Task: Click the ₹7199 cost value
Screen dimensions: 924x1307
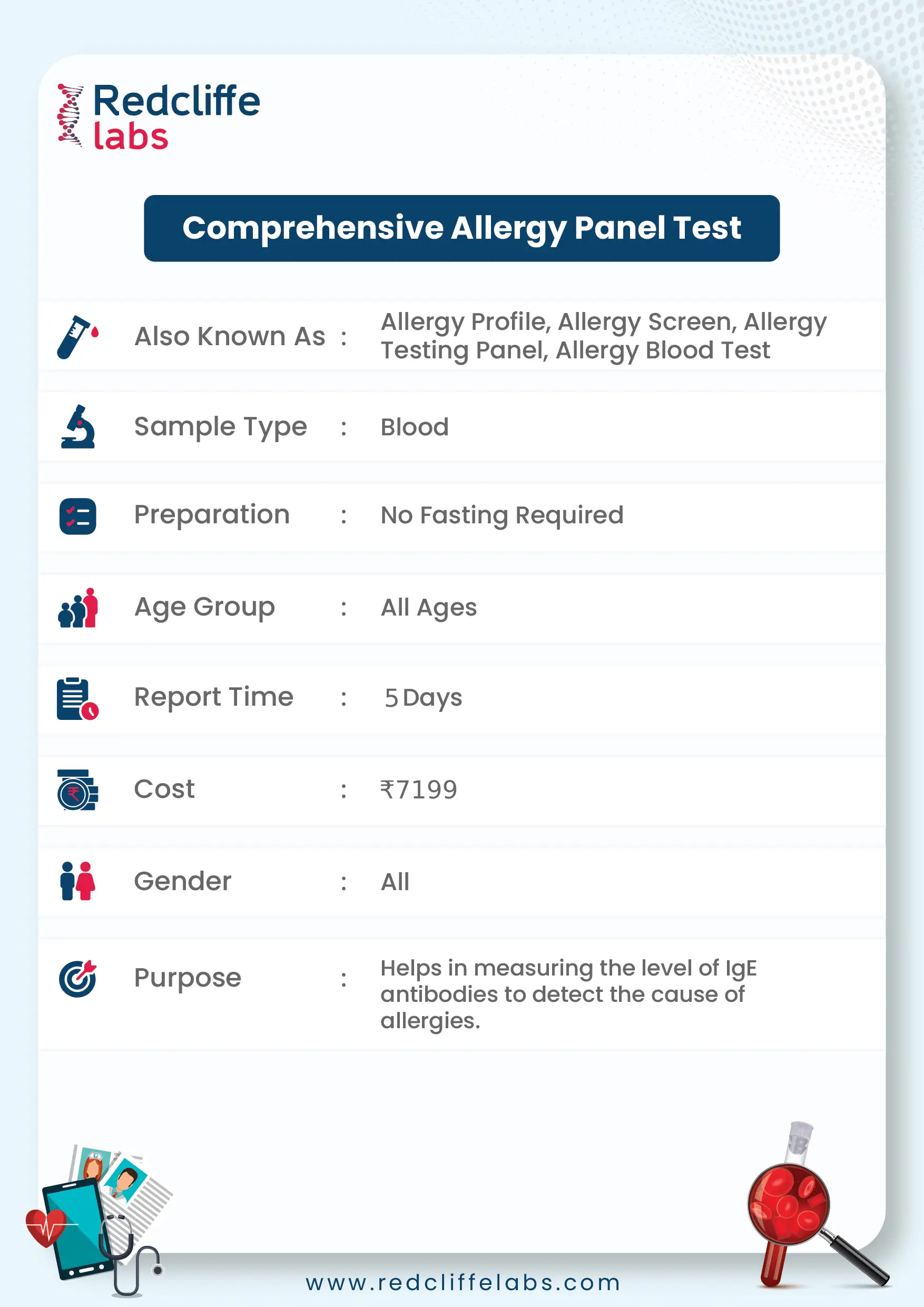Action: pos(419,790)
